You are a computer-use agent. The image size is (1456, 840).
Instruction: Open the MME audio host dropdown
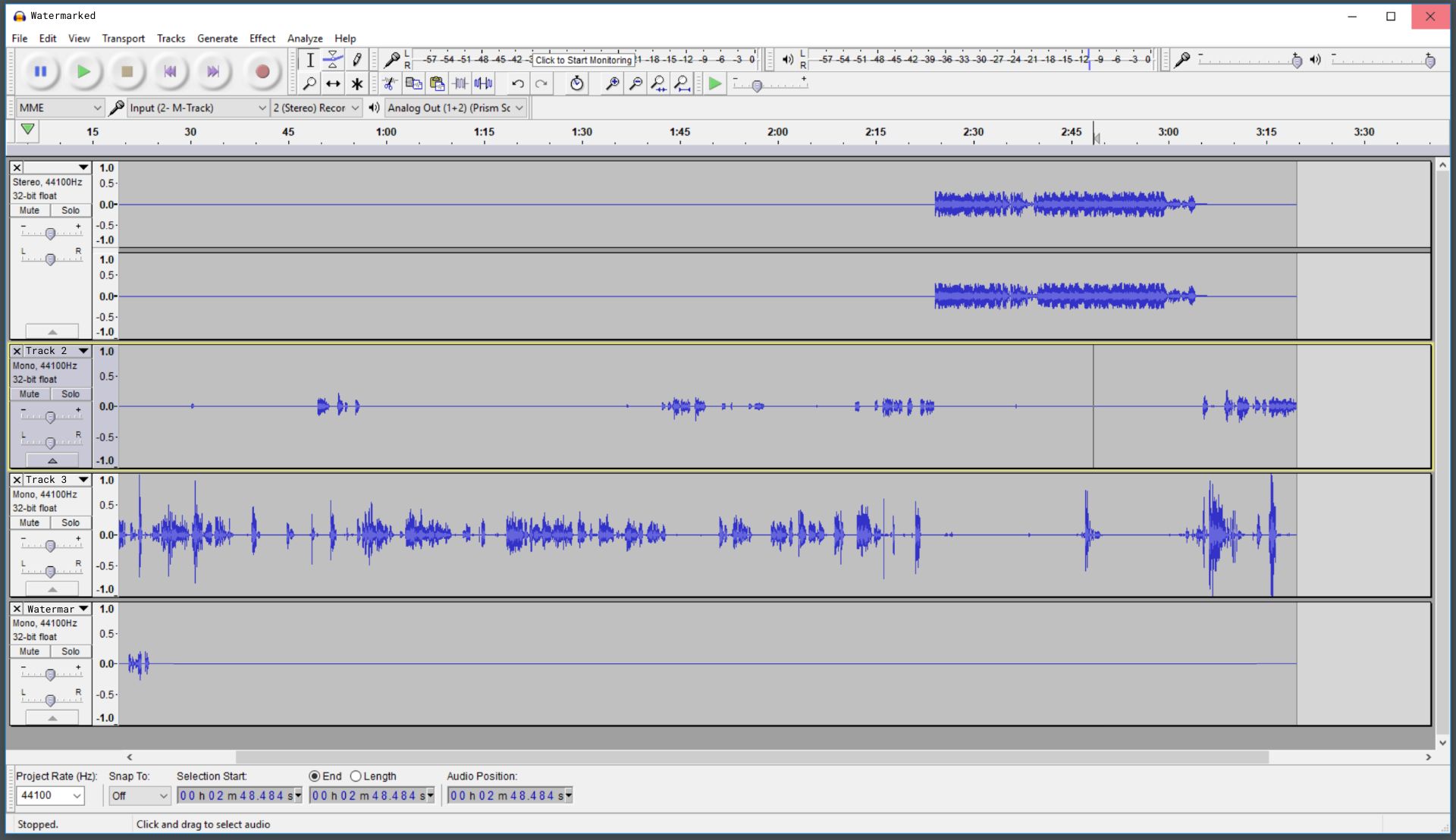59,108
